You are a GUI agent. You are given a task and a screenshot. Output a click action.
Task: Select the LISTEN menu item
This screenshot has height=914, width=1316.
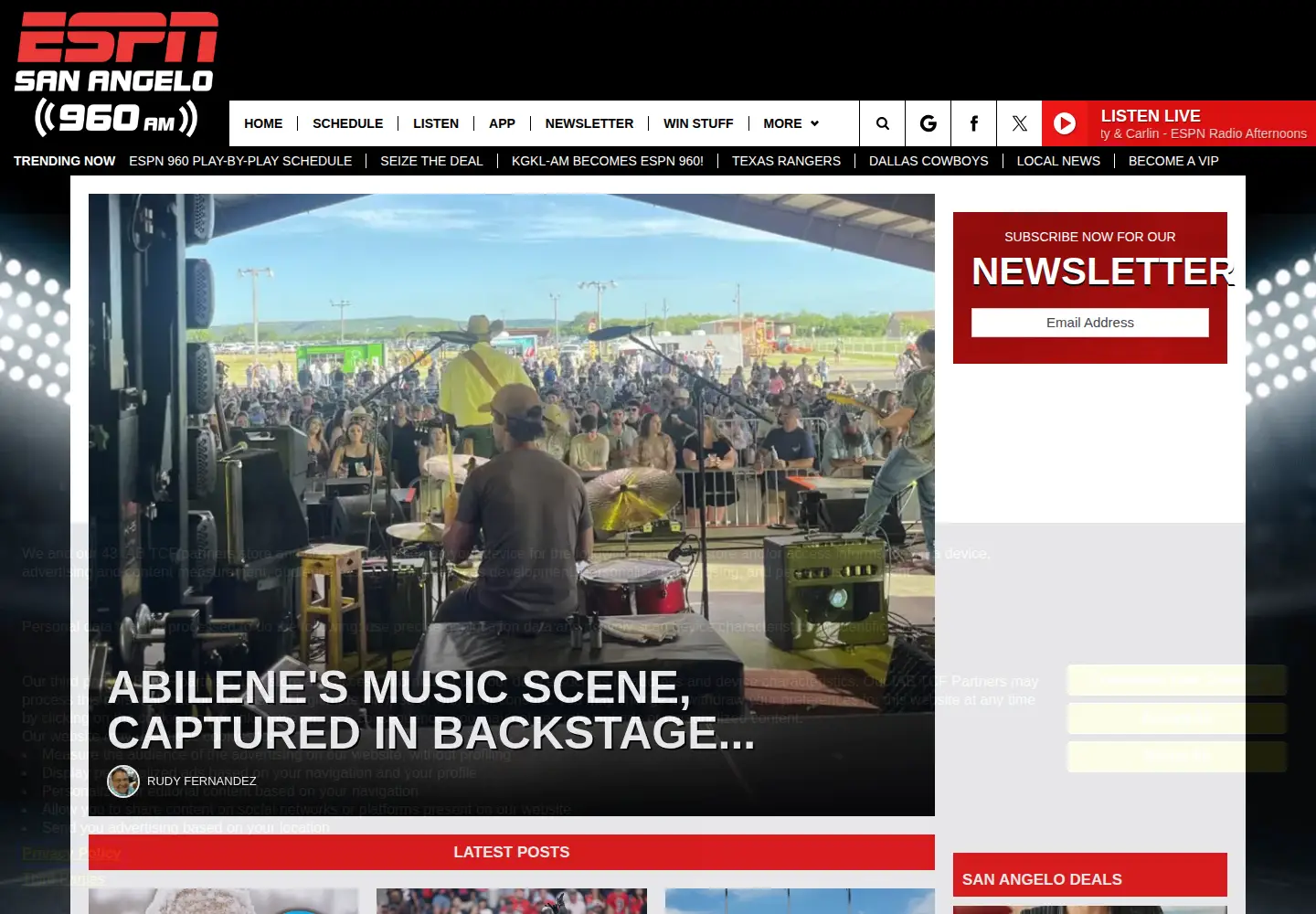pos(436,123)
